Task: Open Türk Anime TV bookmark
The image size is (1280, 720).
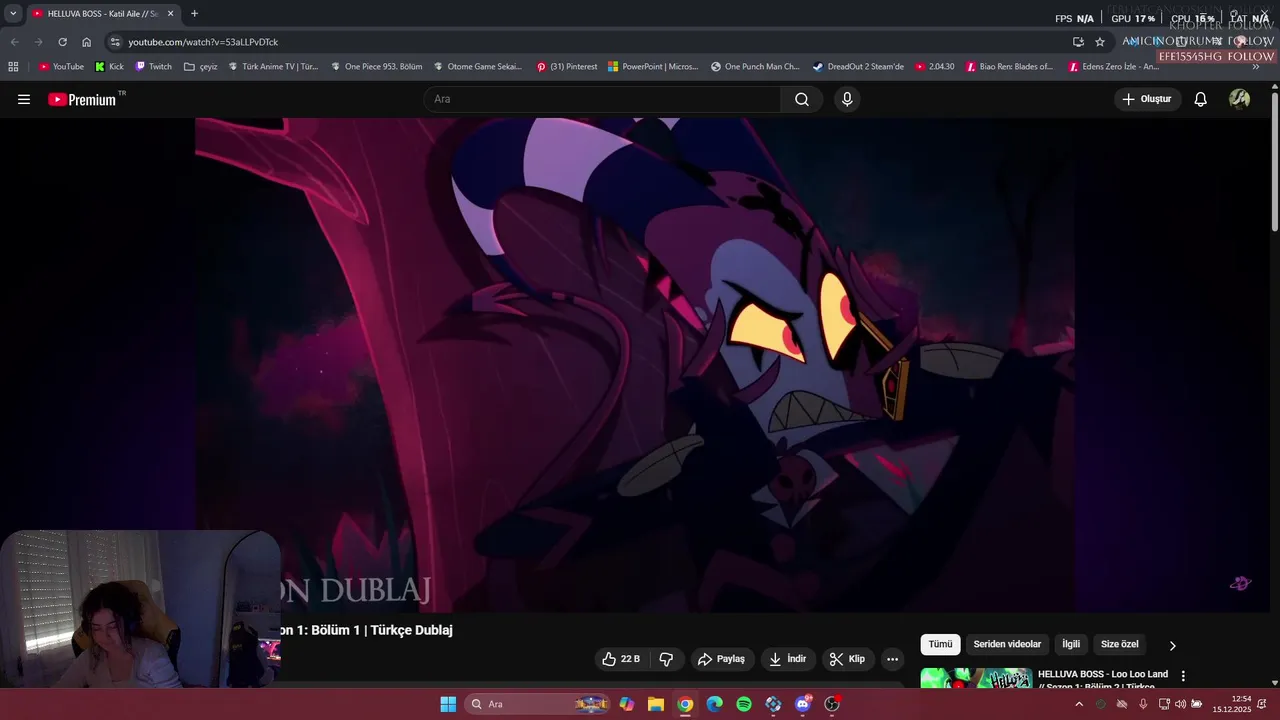Action: click(x=273, y=67)
